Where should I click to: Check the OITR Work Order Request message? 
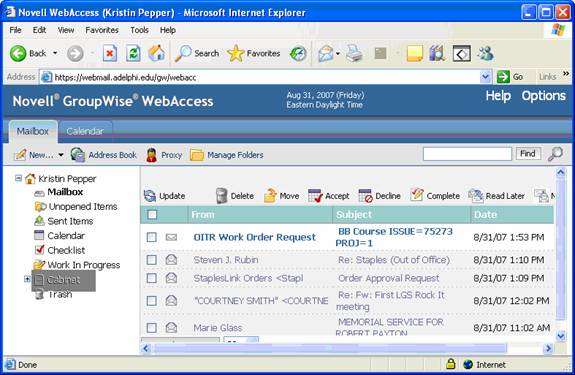point(151,237)
